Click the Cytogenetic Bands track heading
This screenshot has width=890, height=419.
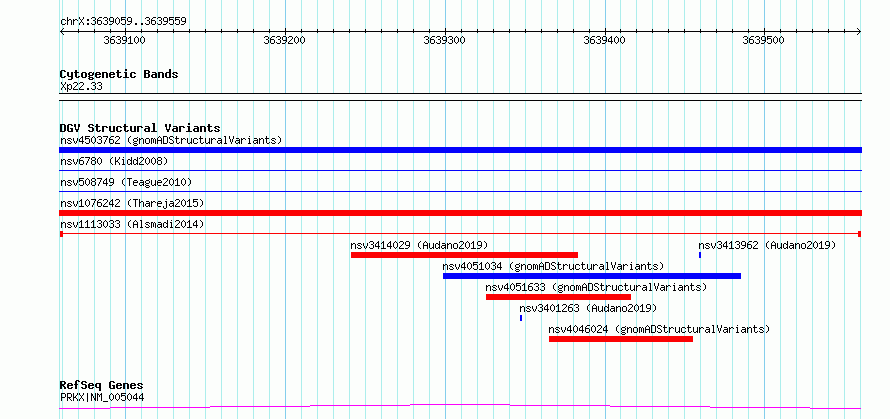(x=119, y=74)
